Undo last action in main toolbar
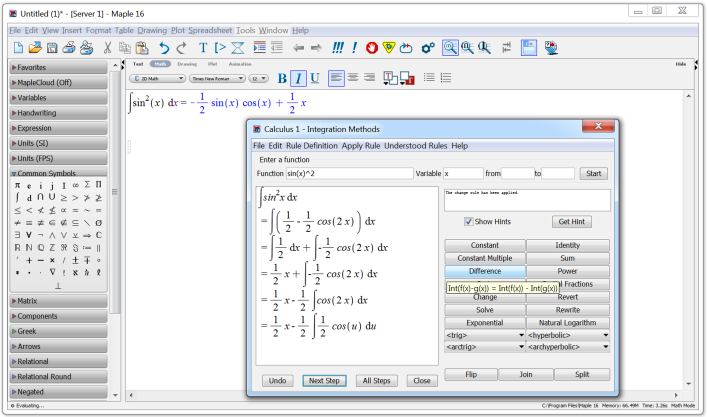 164,47
